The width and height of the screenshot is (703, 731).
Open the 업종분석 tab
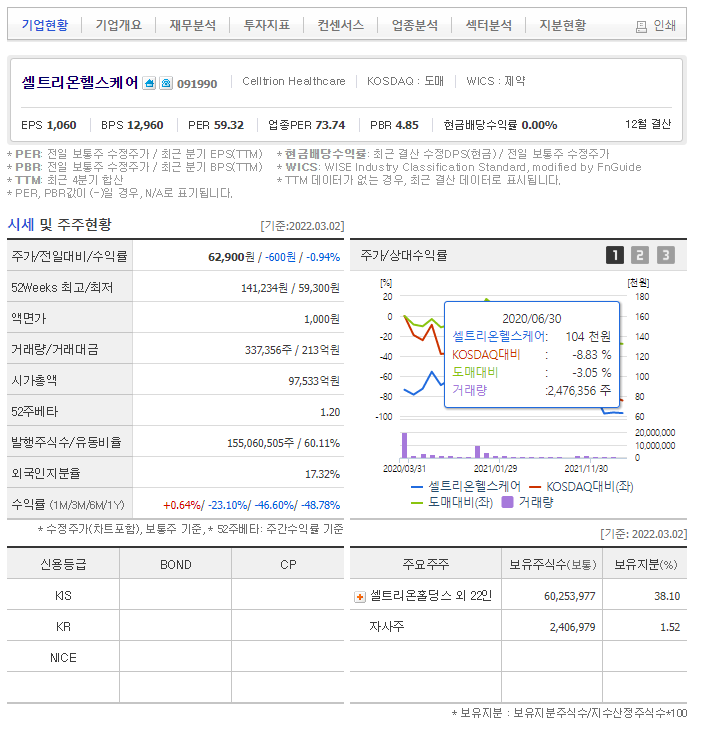coord(414,25)
